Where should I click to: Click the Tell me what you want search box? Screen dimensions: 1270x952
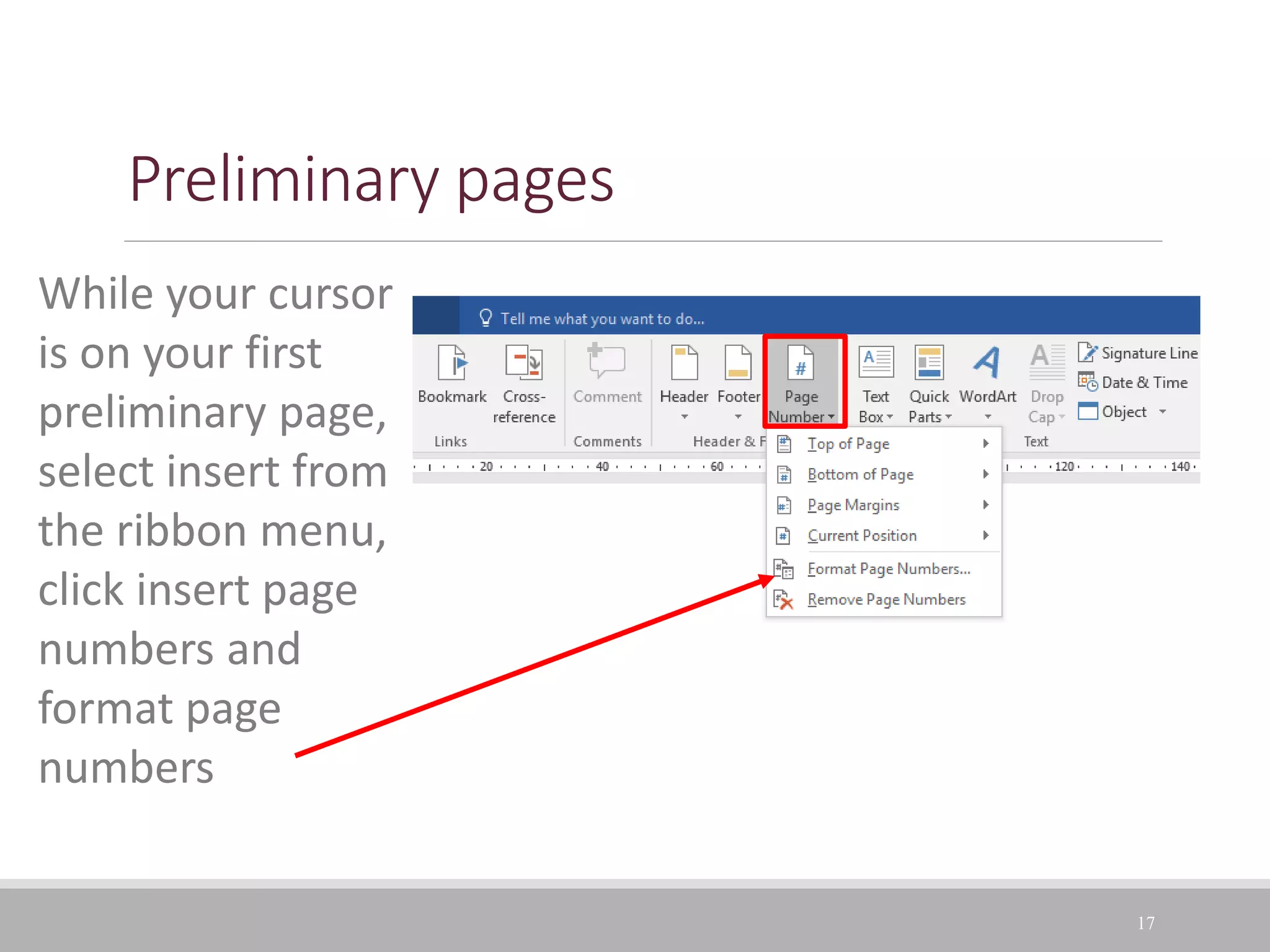pyautogui.click(x=602, y=319)
